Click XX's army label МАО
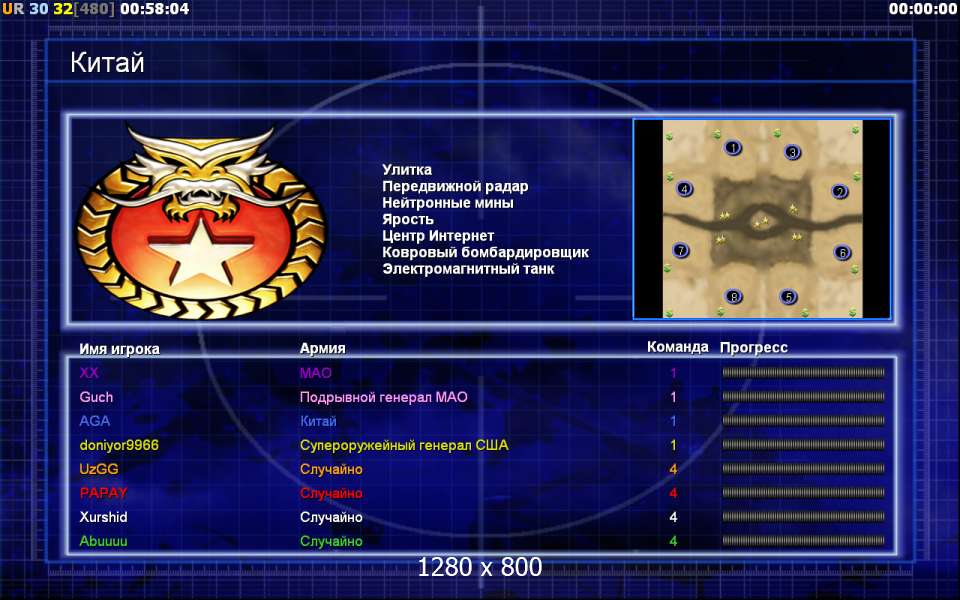This screenshot has height=600, width=960. coord(315,373)
